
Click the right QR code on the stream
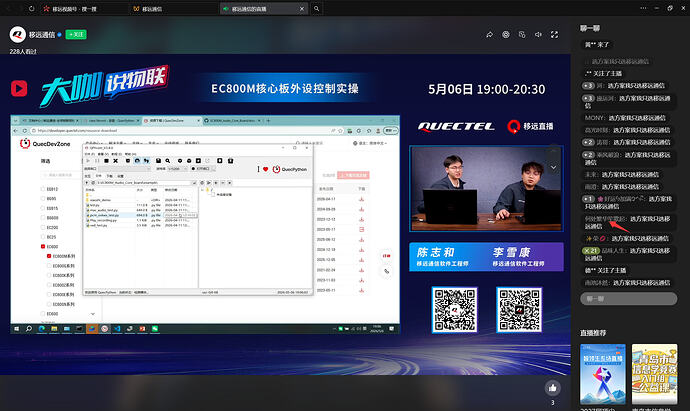coord(519,309)
